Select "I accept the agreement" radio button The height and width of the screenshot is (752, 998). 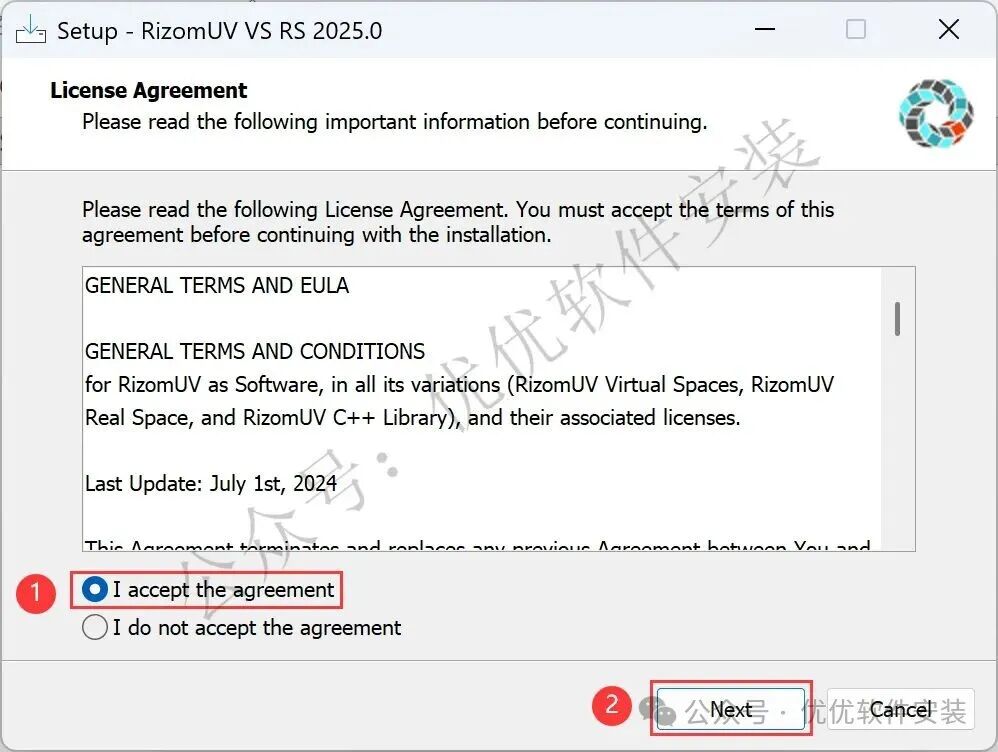[x=95, y=590]
